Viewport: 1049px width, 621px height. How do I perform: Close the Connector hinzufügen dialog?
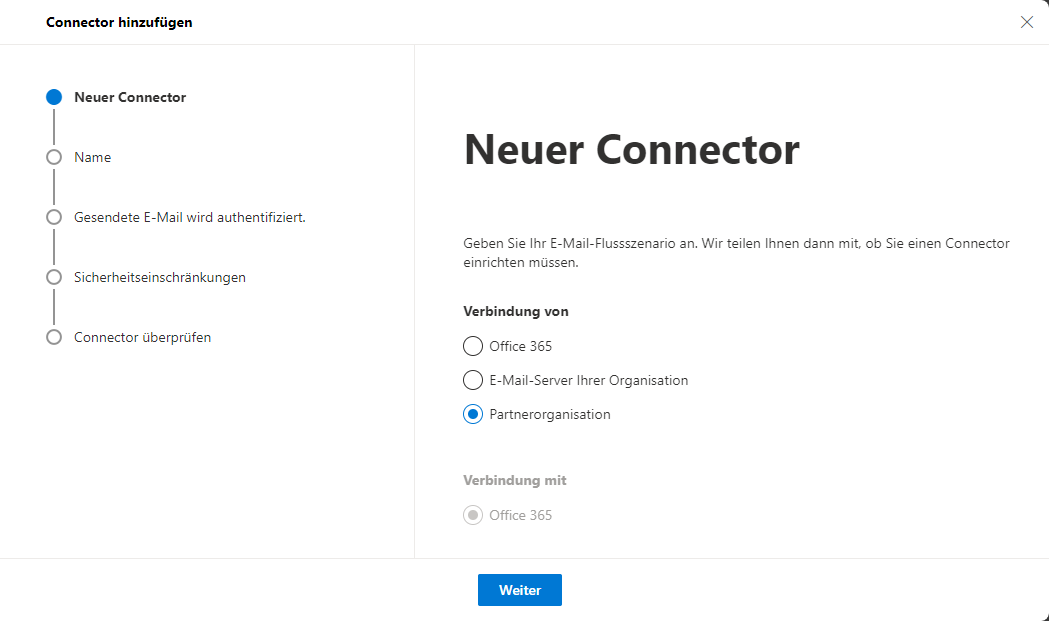point(1026,22)
